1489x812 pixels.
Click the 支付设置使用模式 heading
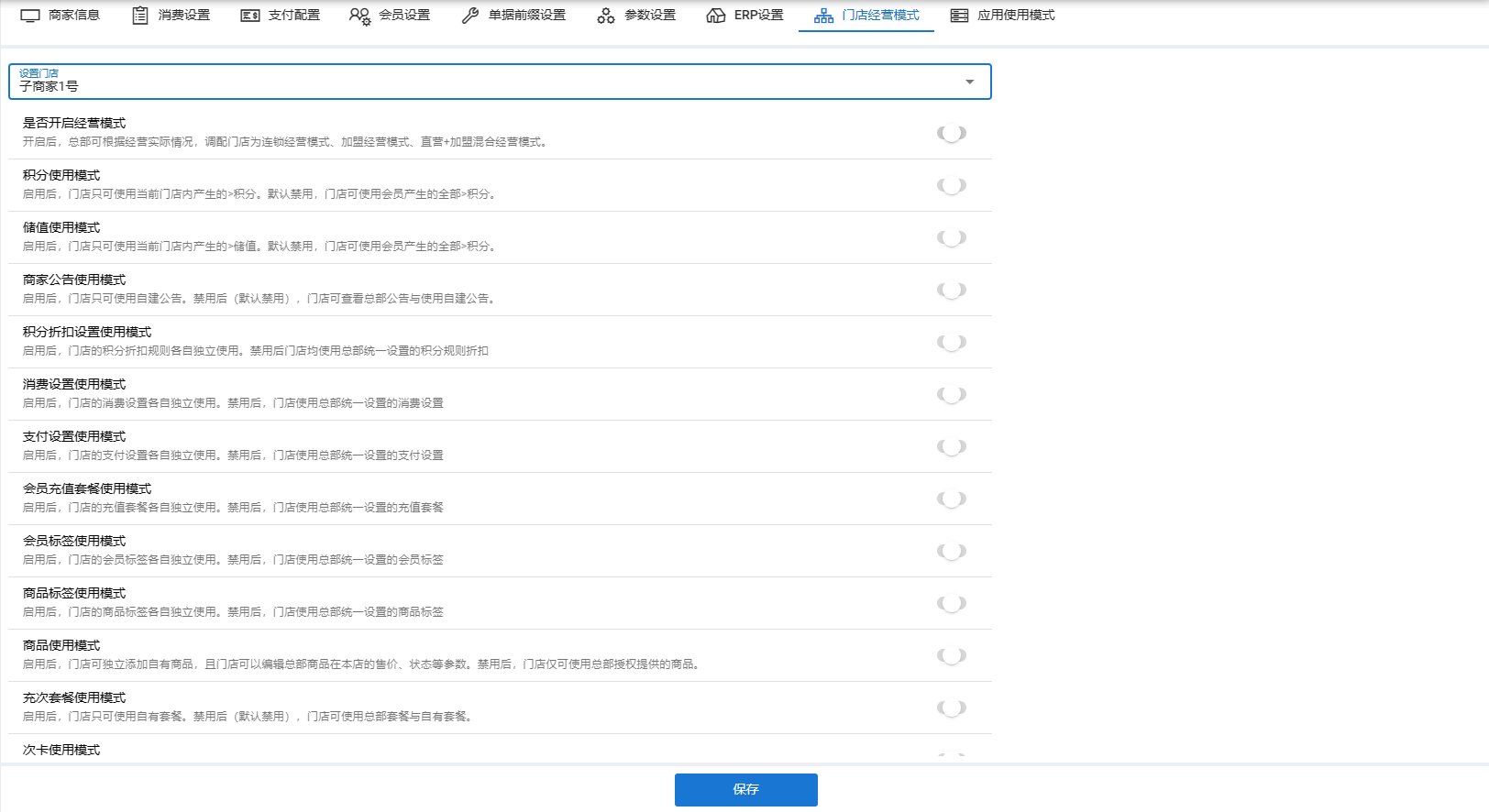pyautogui.click(x=74, y=436)
